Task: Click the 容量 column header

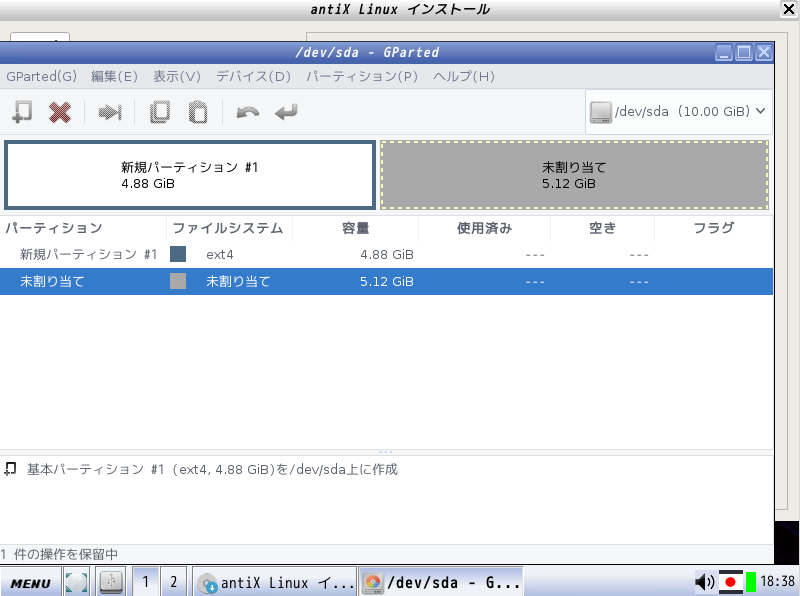Action: point(356,228)
